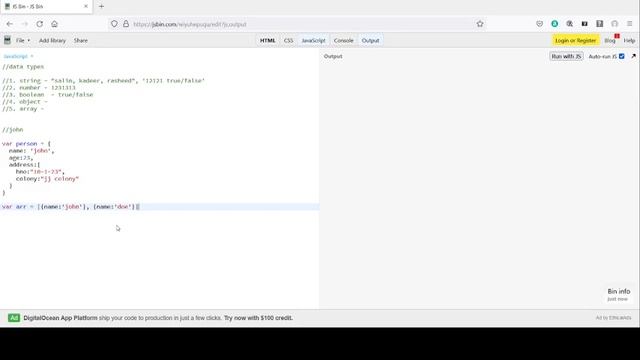Toggle the Output panel tab

(371, 40)
